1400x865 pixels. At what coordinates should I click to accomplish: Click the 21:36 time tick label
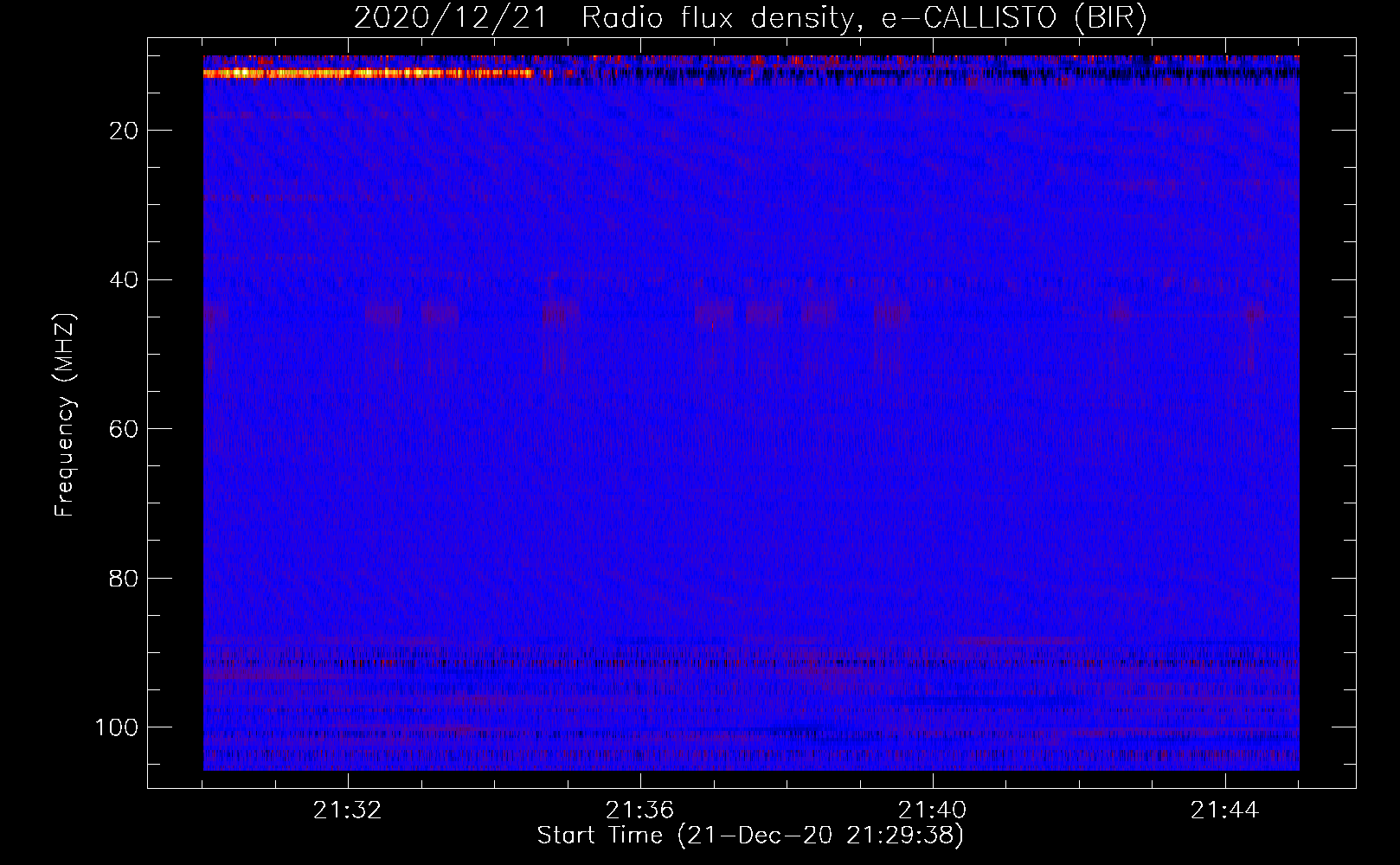click(640, 811)
